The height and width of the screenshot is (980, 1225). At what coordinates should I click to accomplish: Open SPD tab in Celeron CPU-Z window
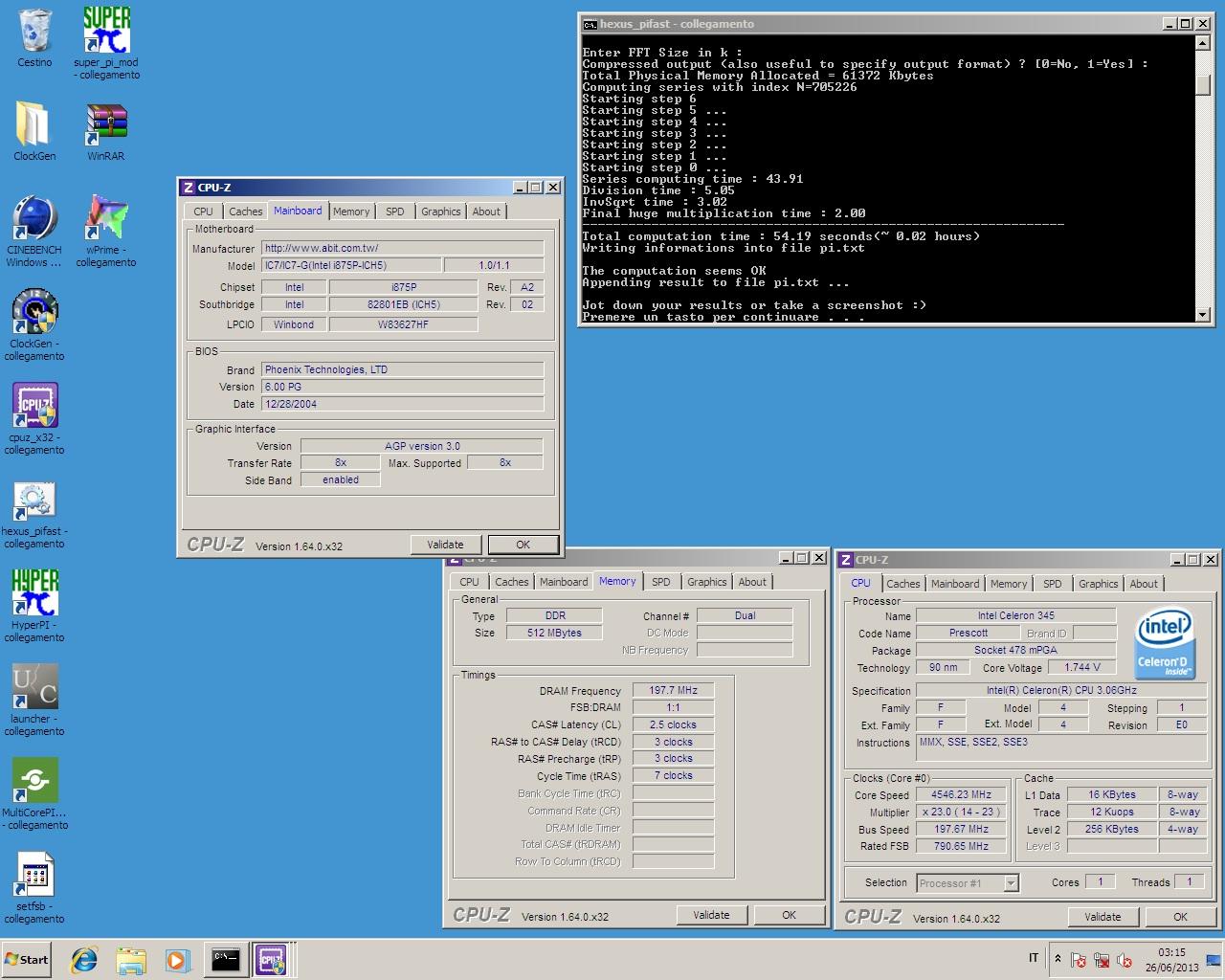[x=1053, y=584]
